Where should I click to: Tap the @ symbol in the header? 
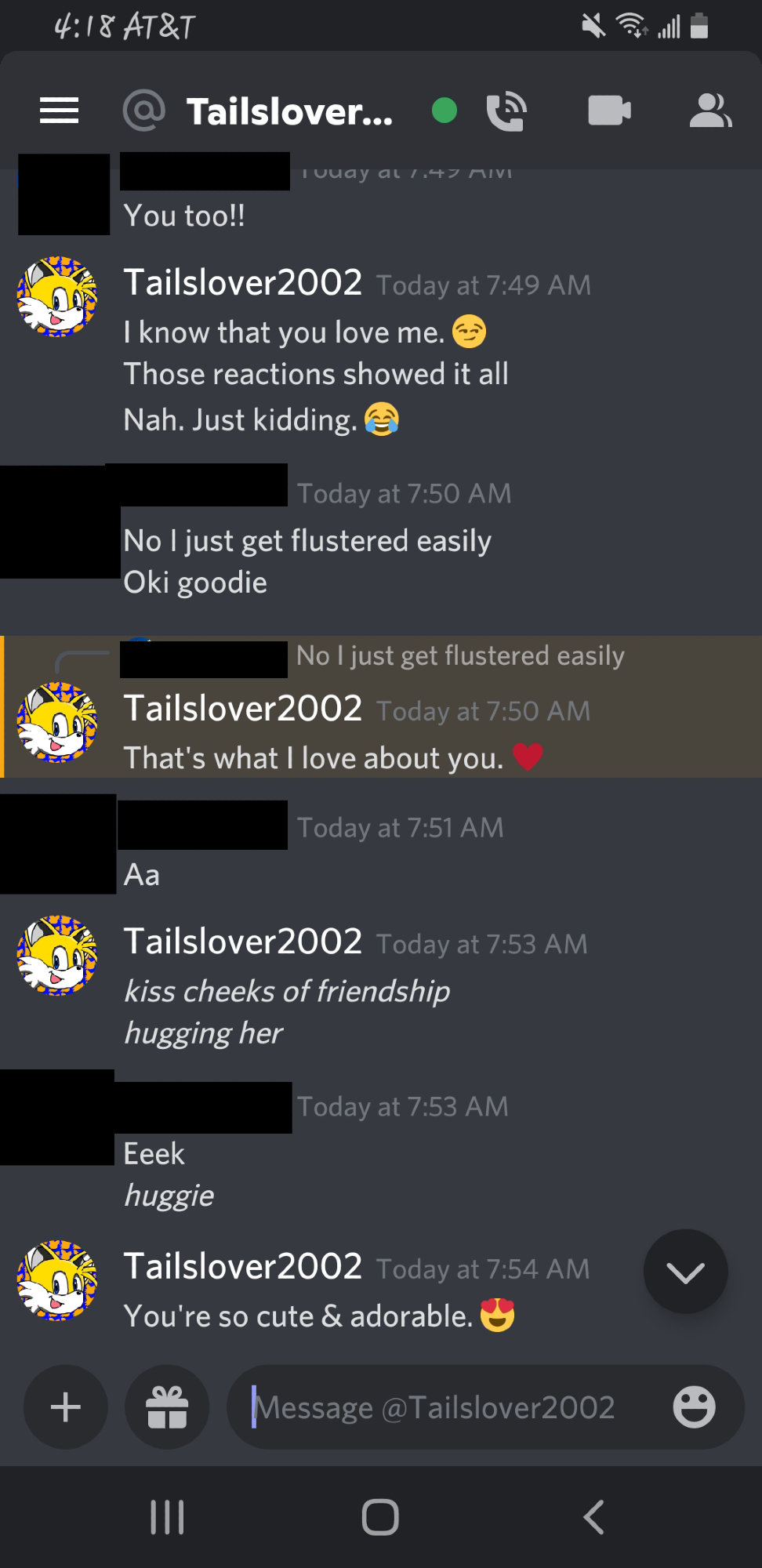[144, 110]
